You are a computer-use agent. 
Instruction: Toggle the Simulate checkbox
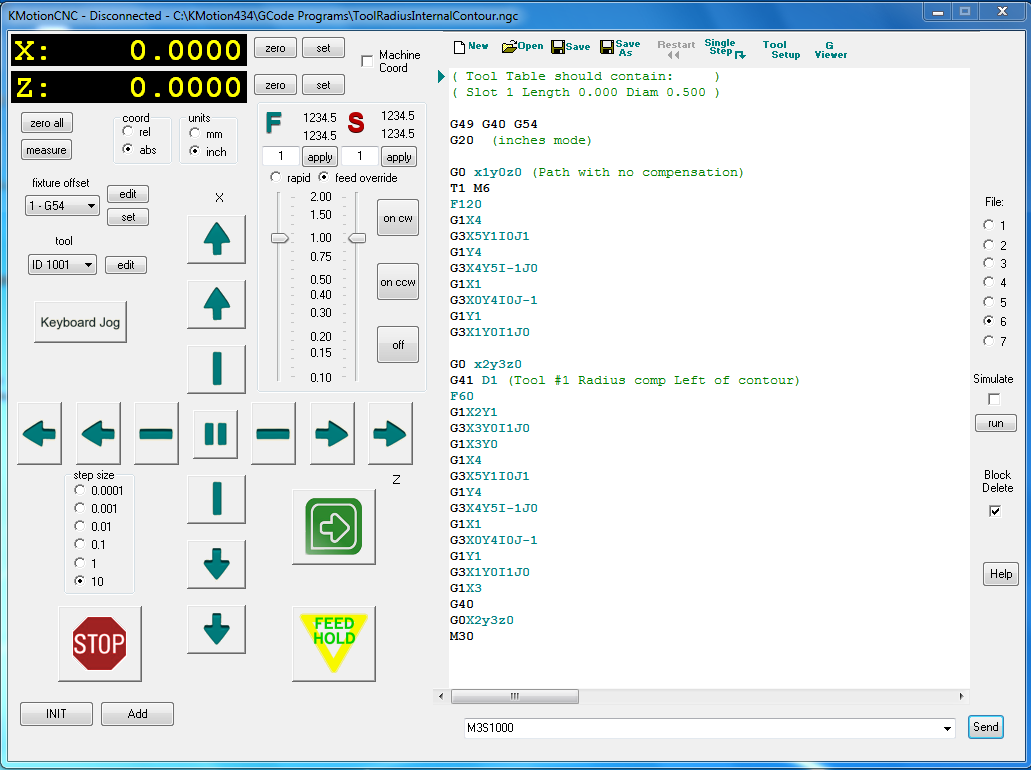pos(993,399)
